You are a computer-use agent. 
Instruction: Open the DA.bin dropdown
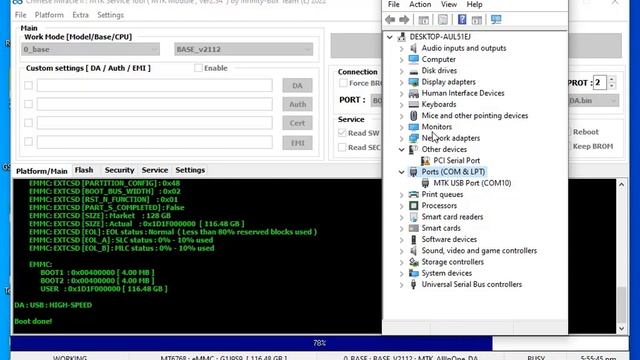pos(593,100)
